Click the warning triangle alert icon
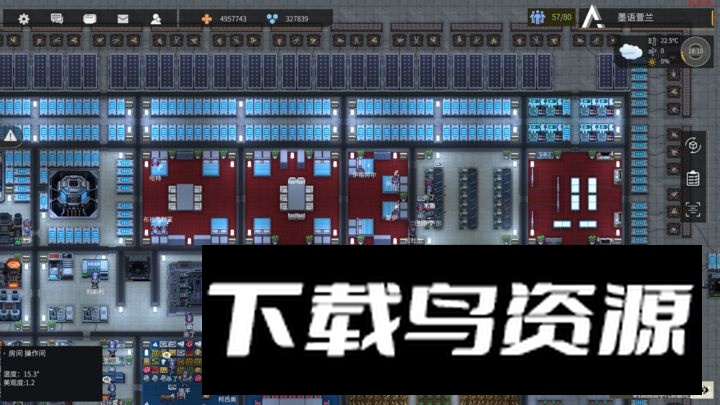720x405 pixels. [x=10, y=134]
